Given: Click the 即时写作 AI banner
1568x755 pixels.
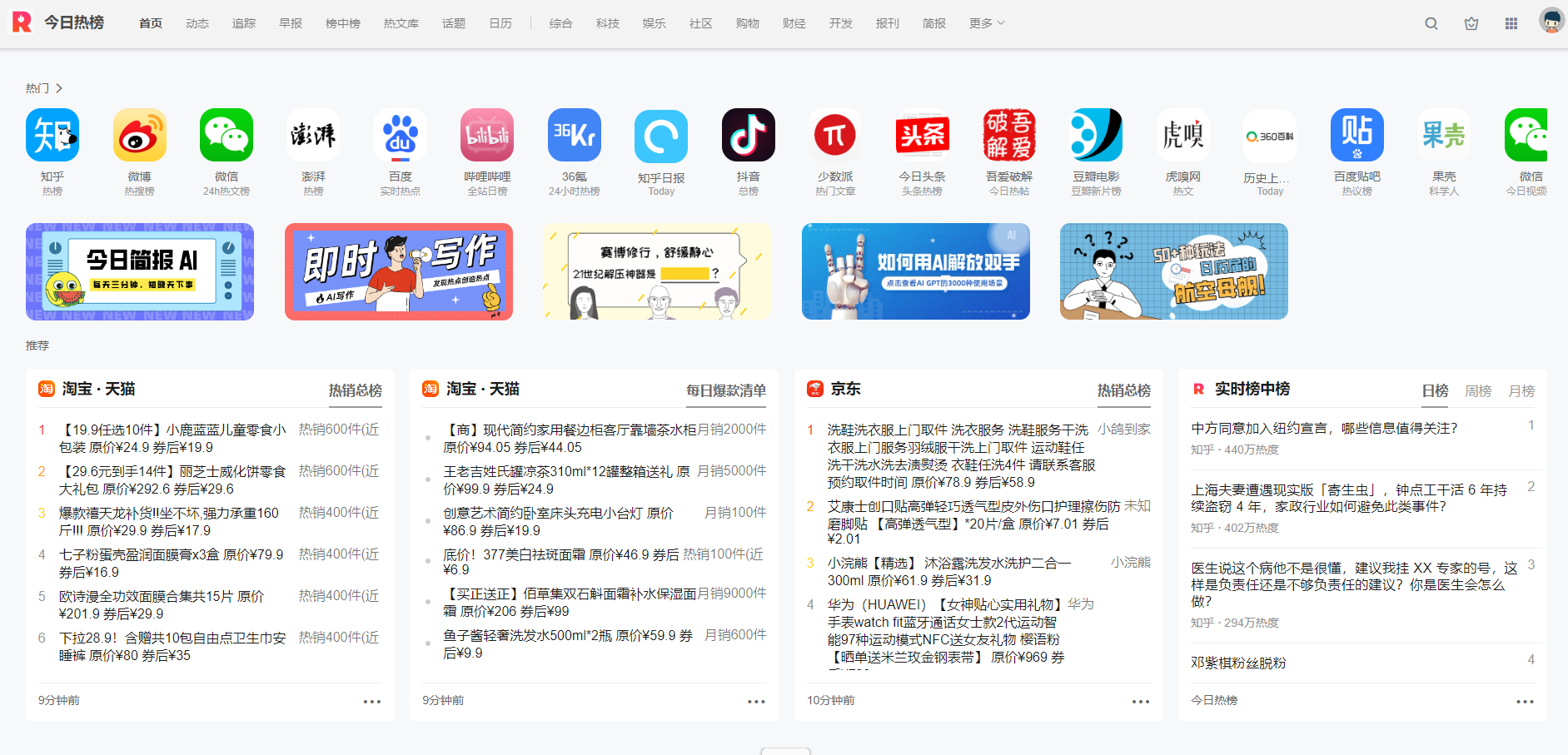Looking at the screenshot, I should pyautogui.click(x=398, y=271).
